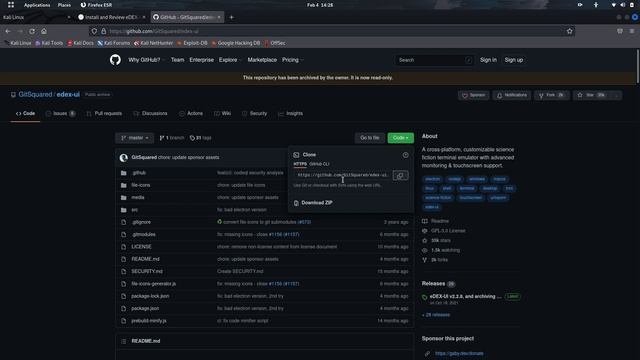Bookmark this page with the star icon
Image resolution: width=640 pixels, height=360 pixels.
[569, 31]
